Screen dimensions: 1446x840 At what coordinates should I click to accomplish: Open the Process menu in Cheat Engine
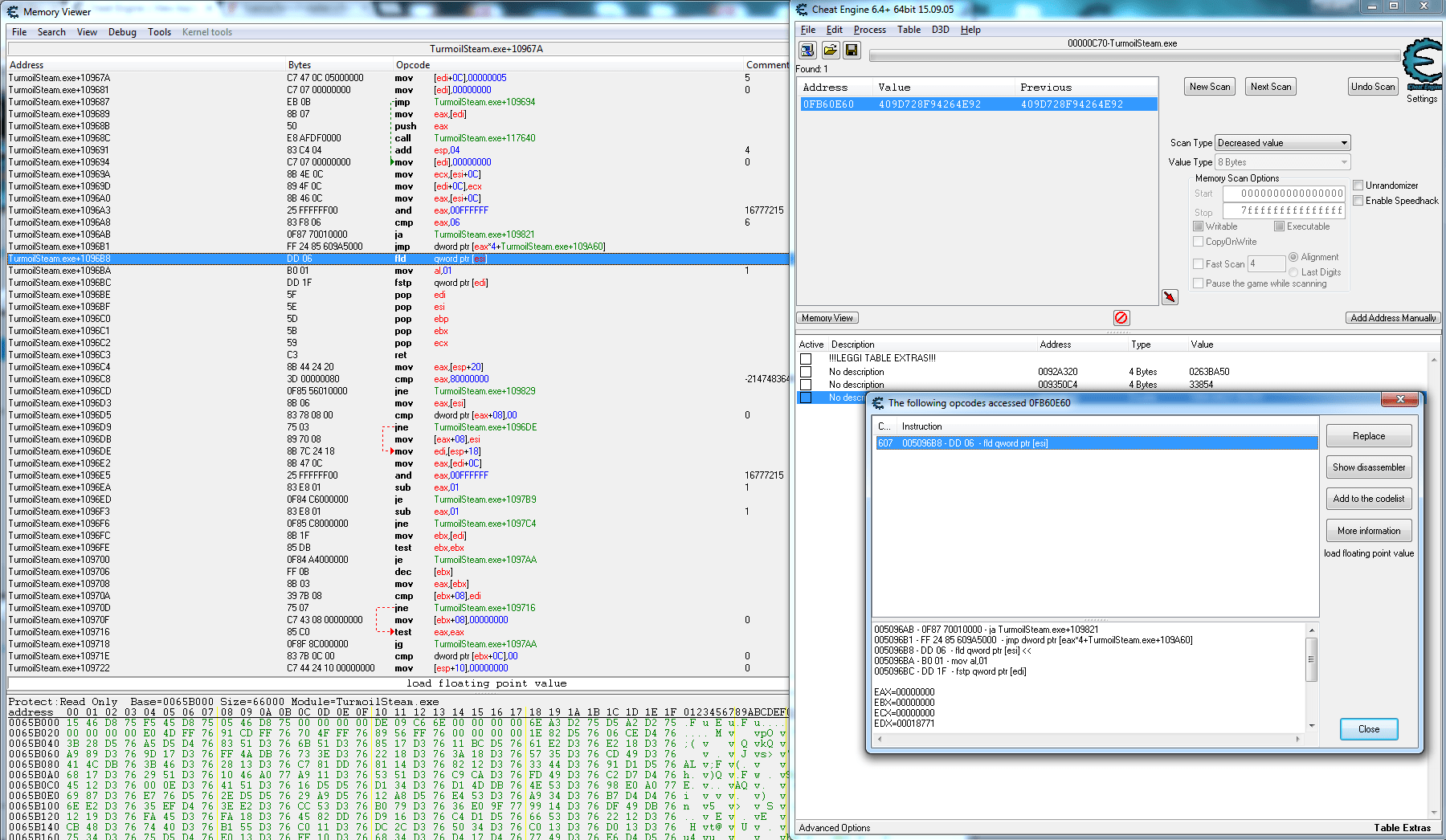click(x=869, y=29)
